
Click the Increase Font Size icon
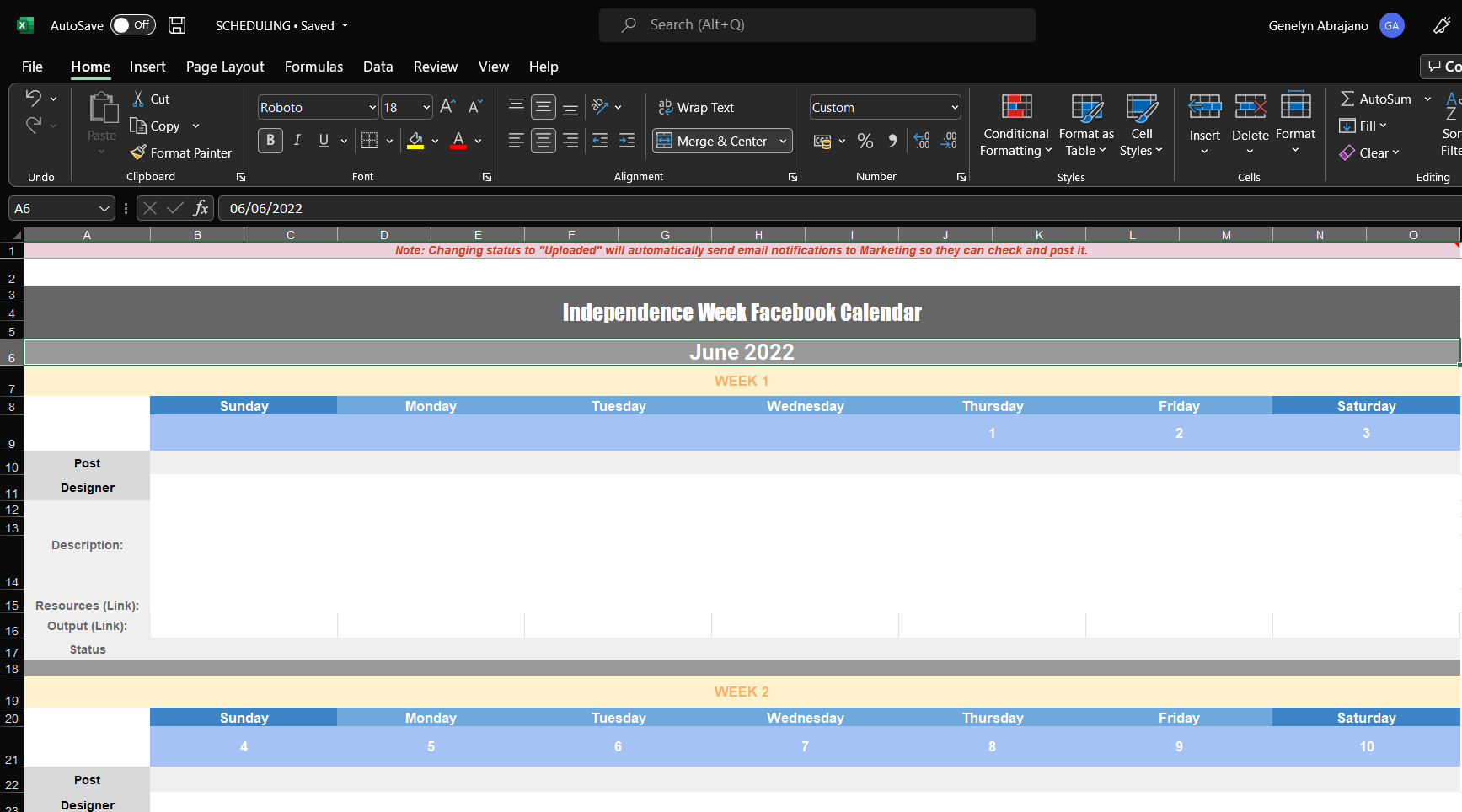(447, 107)
